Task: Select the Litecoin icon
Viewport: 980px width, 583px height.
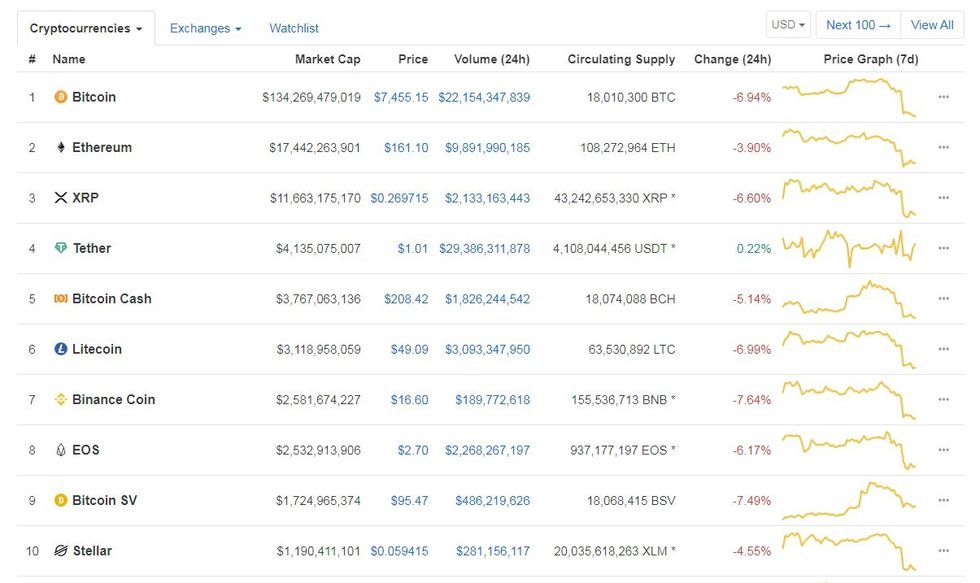Action: coord(60,349)
